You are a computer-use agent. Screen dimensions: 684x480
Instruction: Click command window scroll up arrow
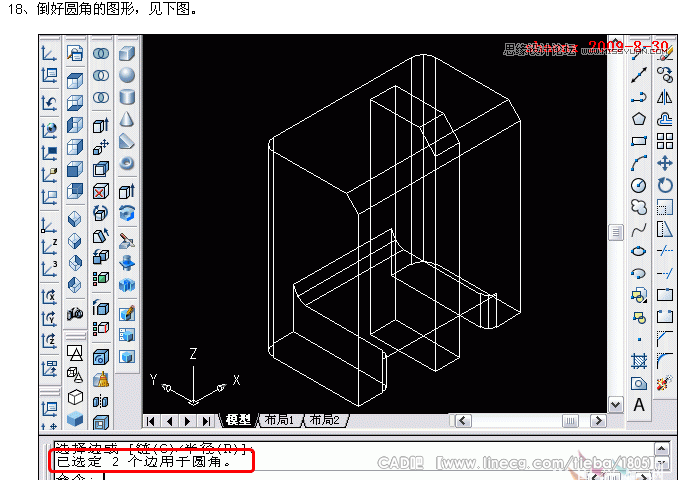662,449
